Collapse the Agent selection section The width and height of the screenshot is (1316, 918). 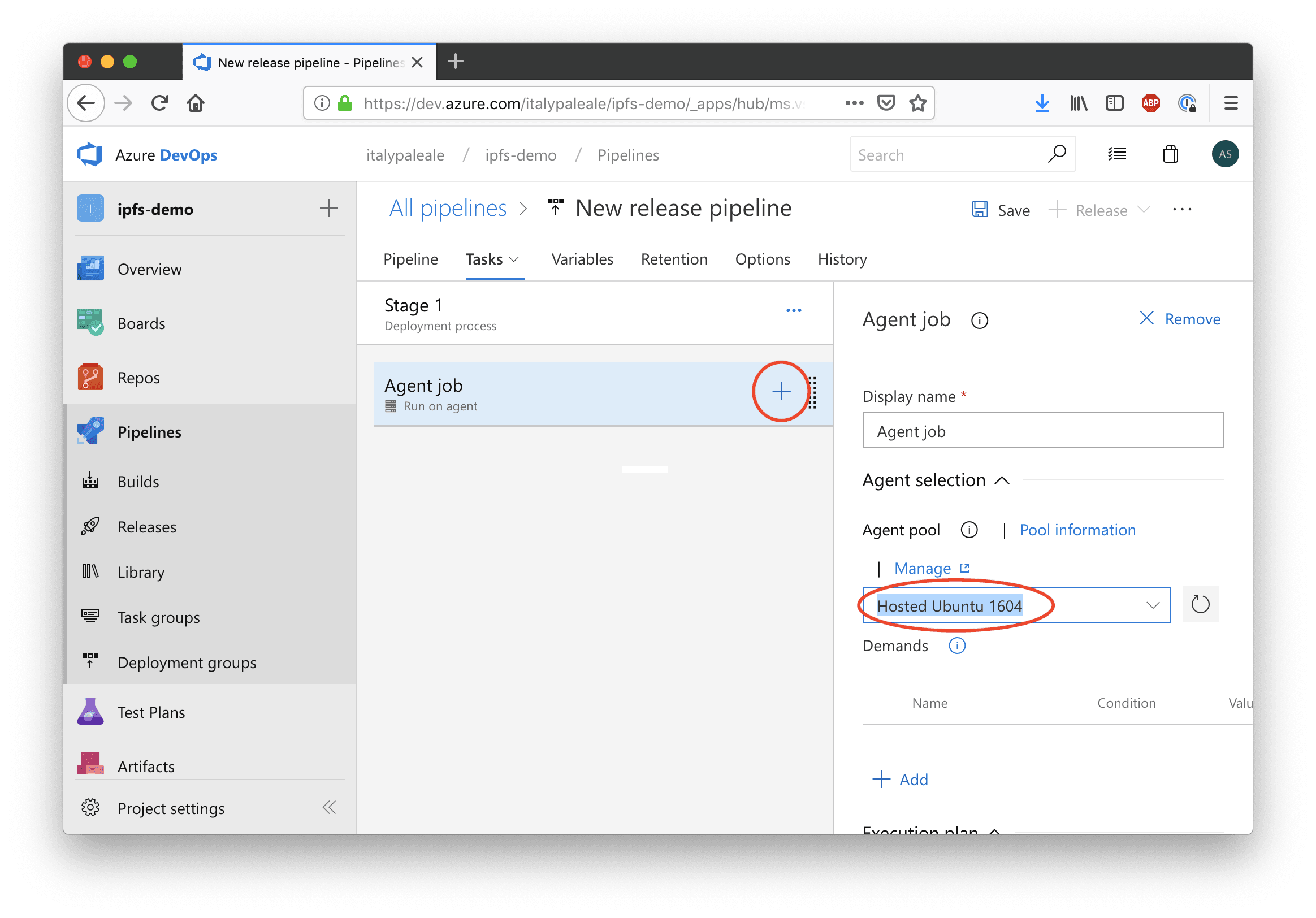[1001, 480]
